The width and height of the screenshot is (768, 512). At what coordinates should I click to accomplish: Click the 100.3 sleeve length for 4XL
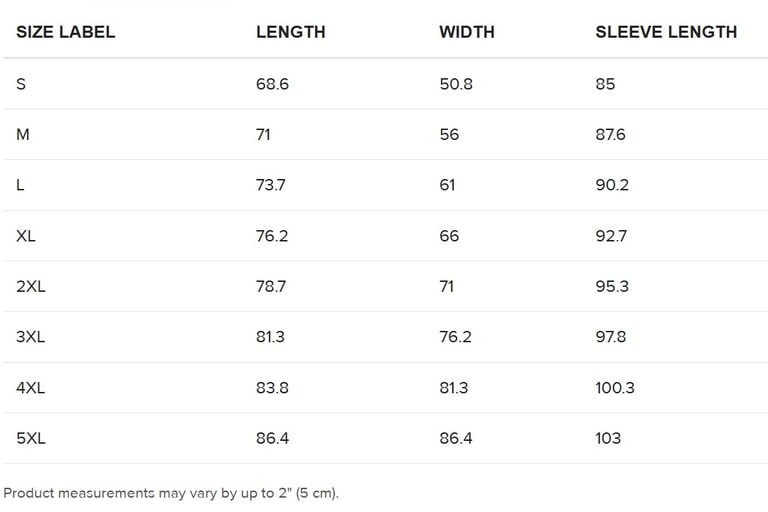coord(615,388)
